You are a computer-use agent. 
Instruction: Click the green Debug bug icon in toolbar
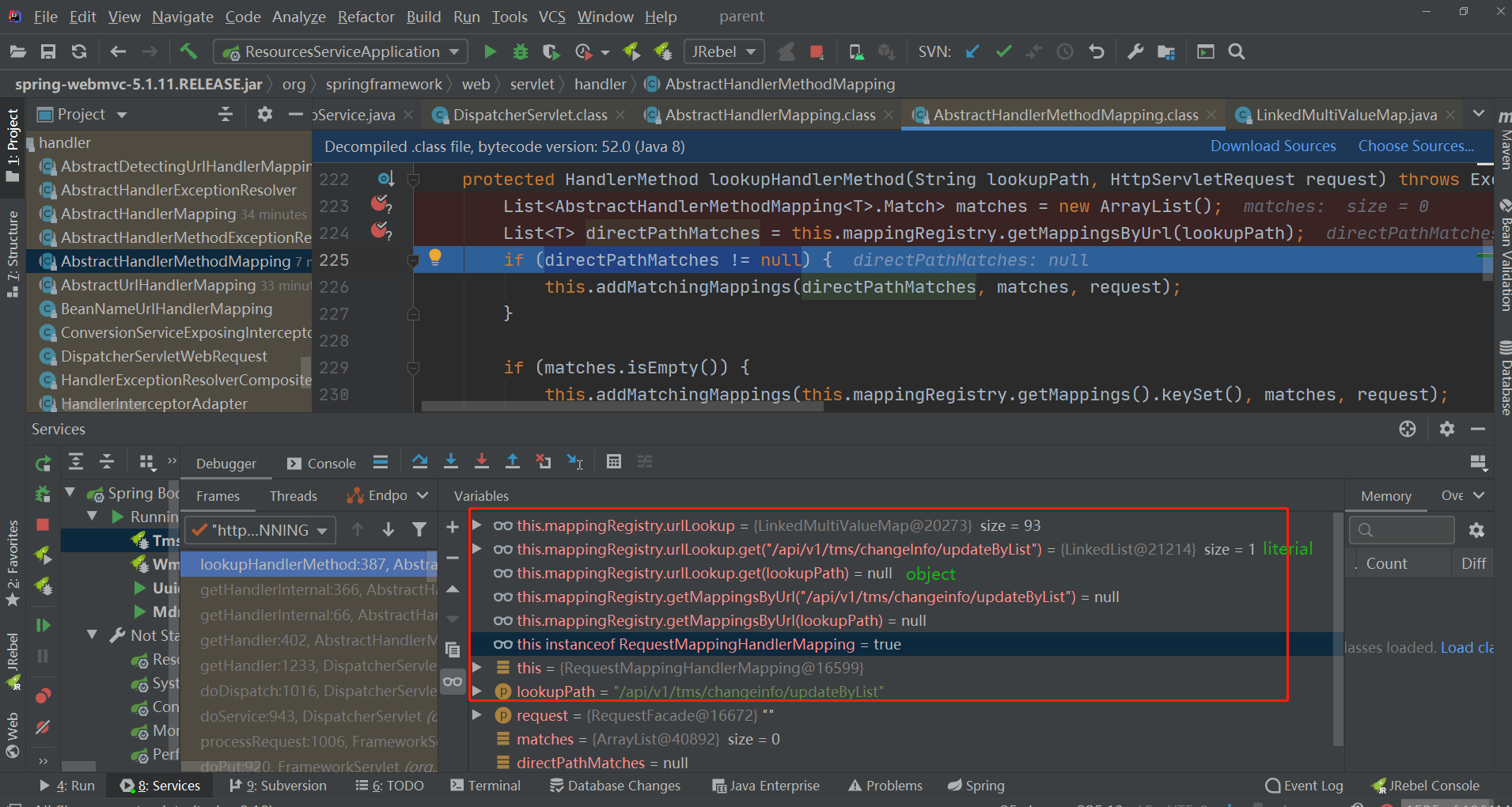click(x=521, y=52)
